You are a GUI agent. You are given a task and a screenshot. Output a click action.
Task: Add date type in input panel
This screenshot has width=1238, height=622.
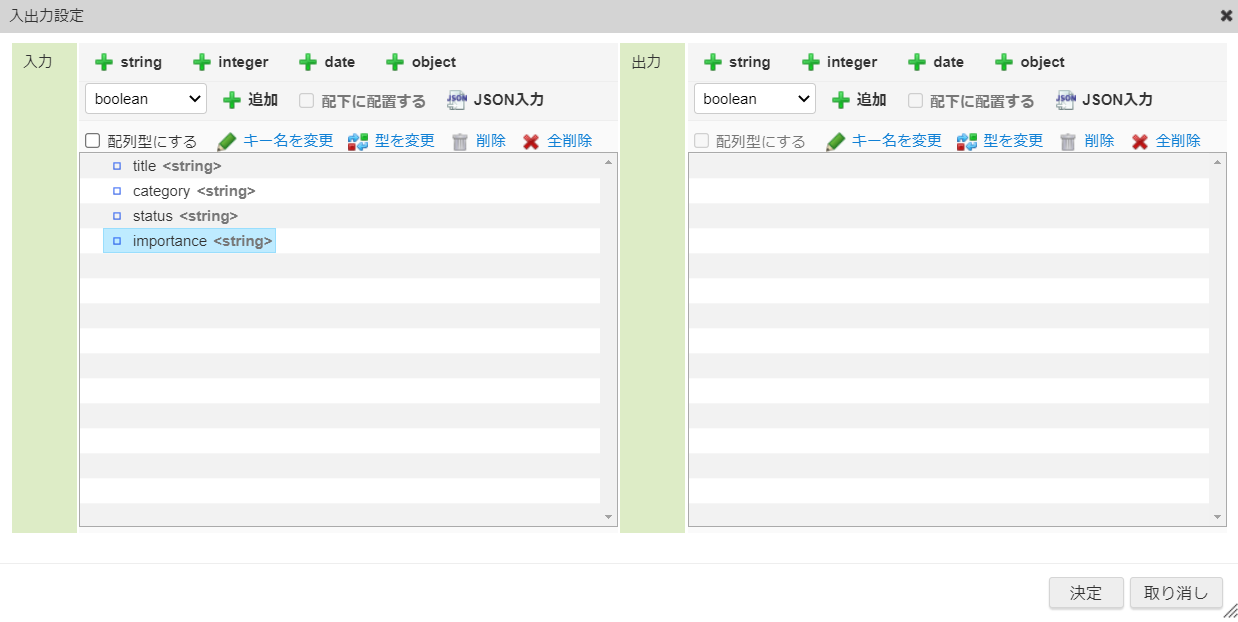(327, 62)
